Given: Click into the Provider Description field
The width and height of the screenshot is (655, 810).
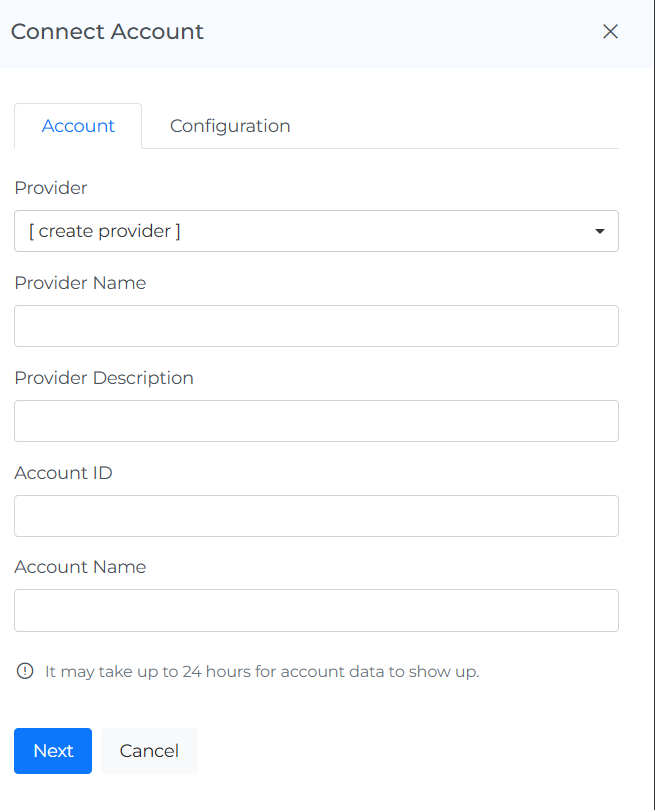Looking at the screenshot, I should point(316,421).
